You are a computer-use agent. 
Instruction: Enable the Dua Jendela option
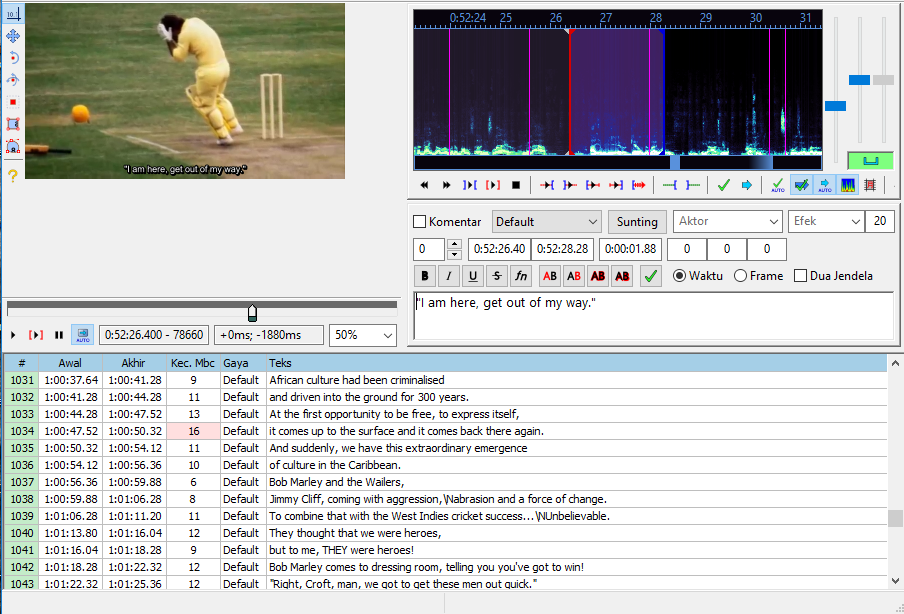(x=800, y=276)
